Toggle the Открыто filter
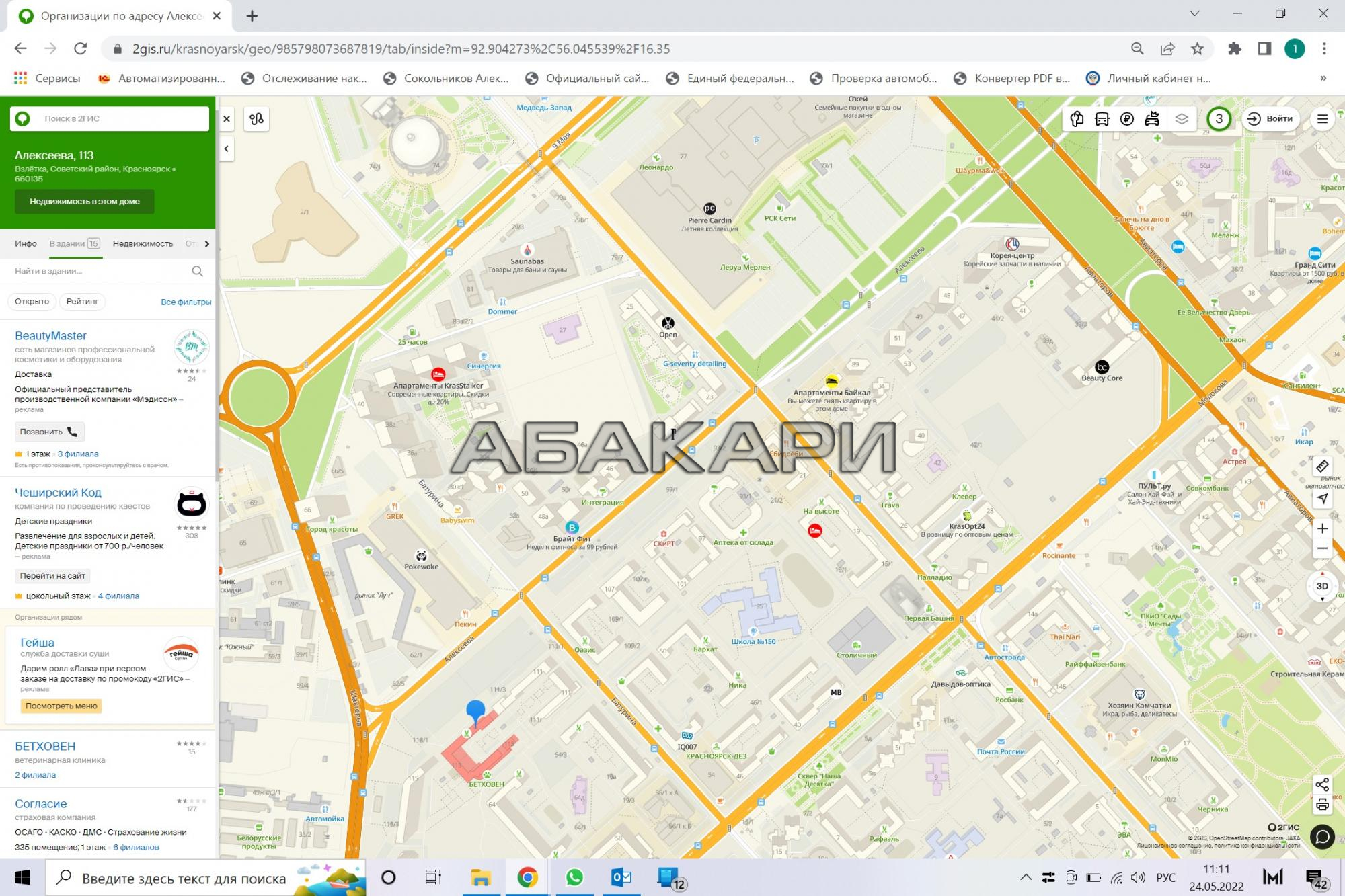This screenshot has height=896, width=1345. [32, 302]
